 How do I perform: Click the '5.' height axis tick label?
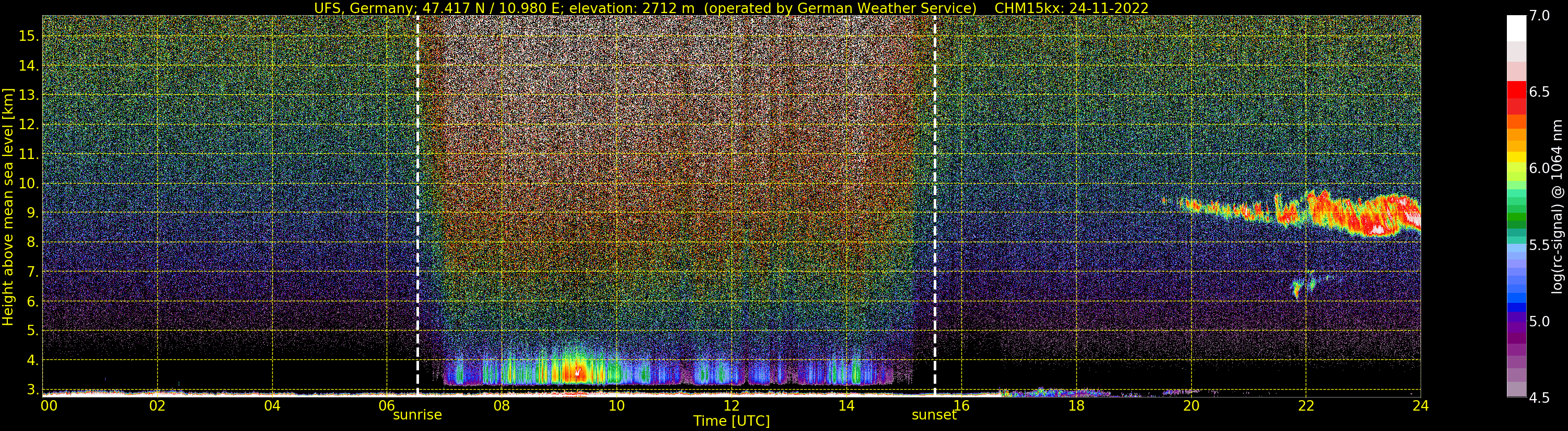coord(32,331)
